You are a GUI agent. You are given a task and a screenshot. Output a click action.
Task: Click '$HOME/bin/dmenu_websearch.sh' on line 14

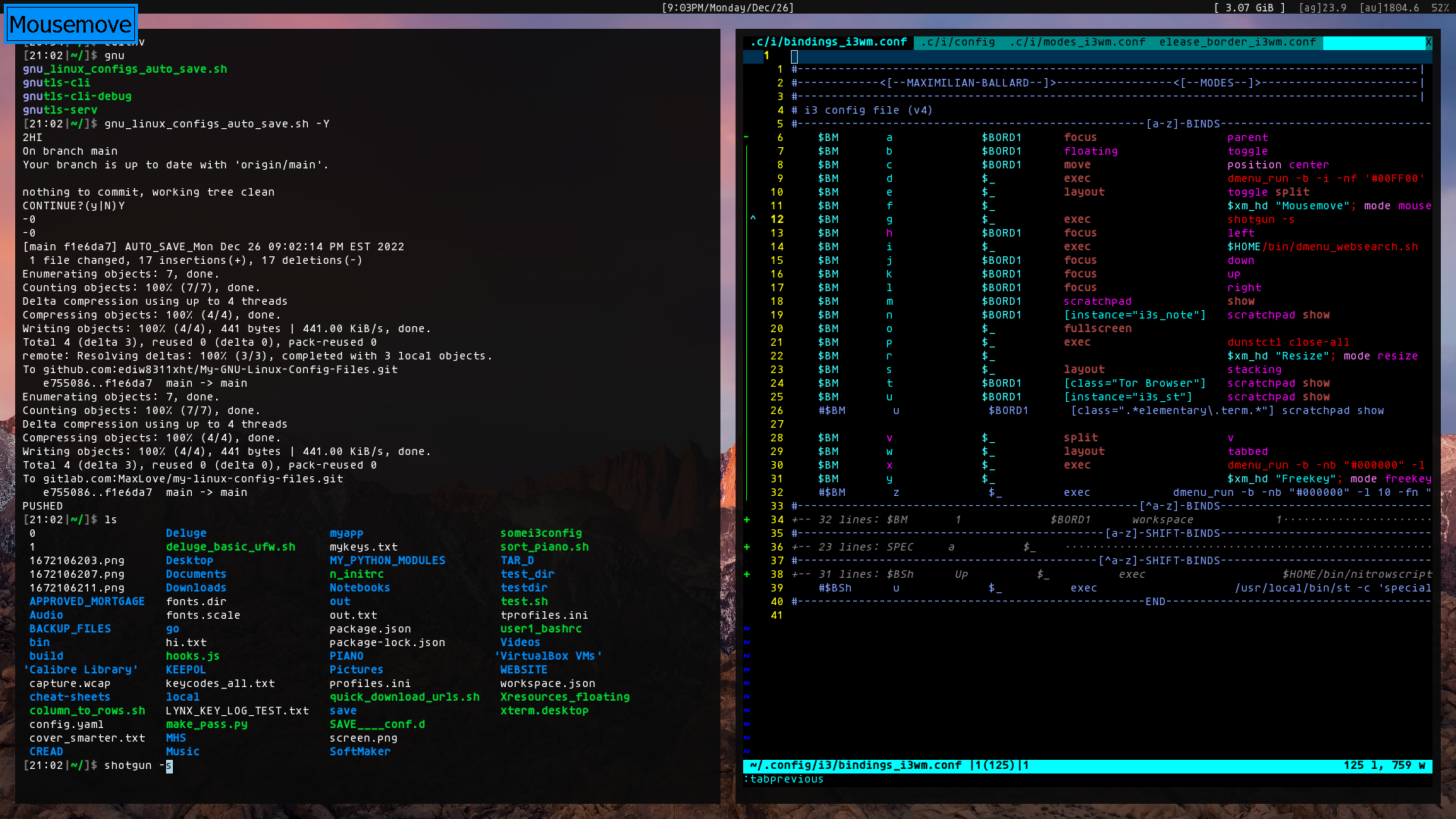point(1323,247)
